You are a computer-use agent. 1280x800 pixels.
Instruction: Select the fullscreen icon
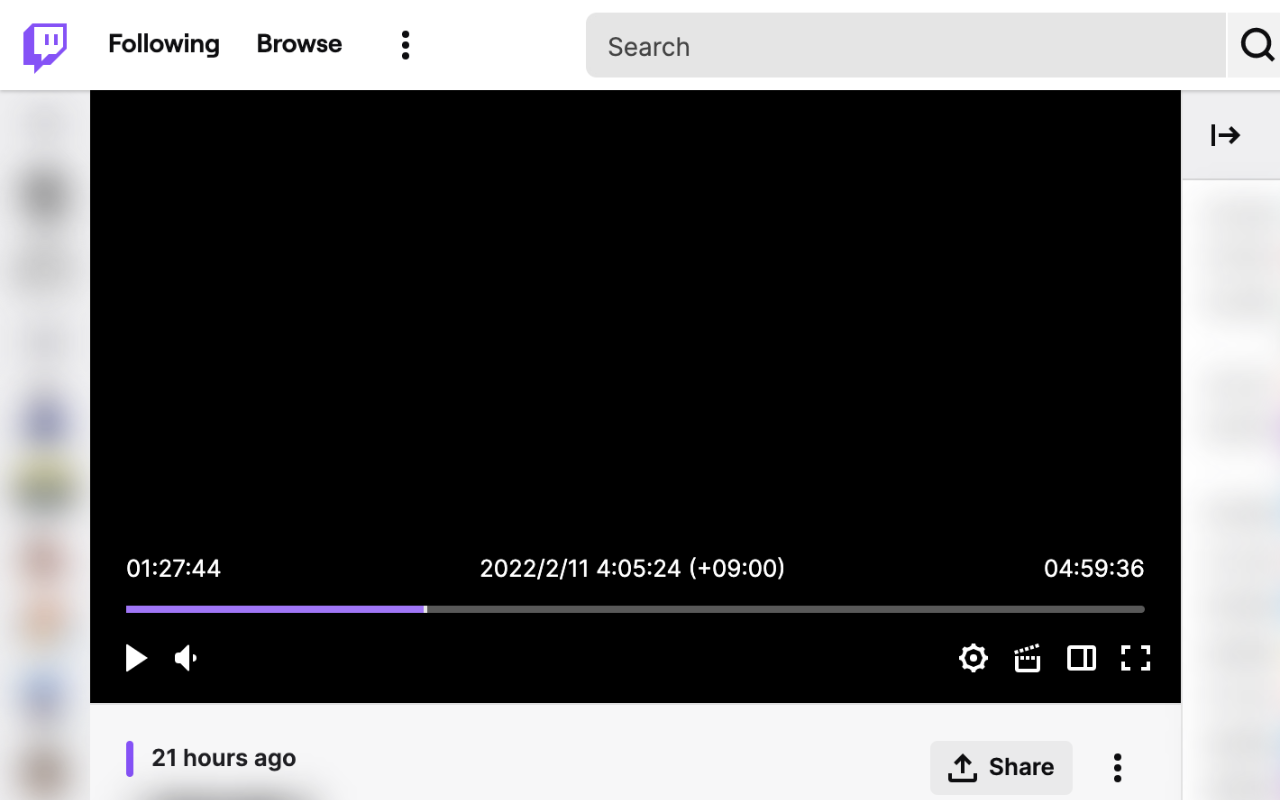point(1135,658)
